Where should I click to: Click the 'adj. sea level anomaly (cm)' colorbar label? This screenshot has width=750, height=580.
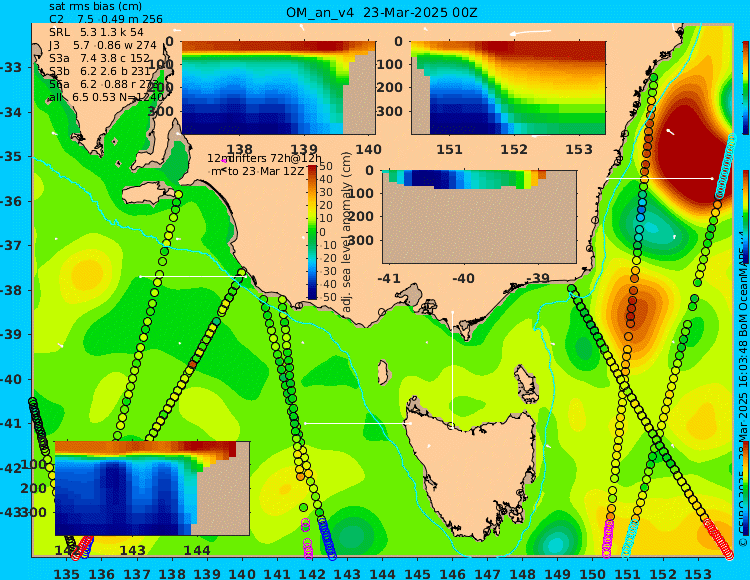point(347,232)
